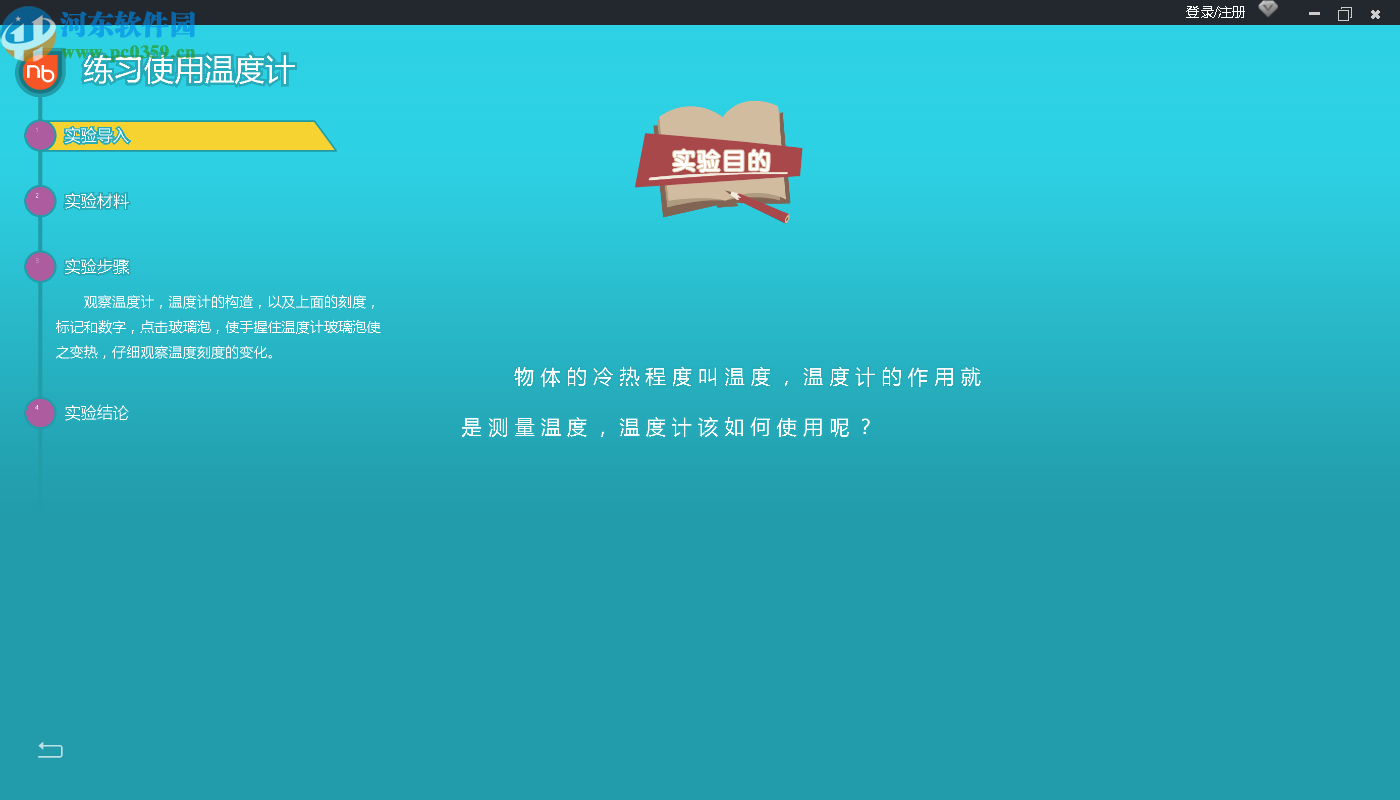Click the numbered circle beside 实验步骤
This screenshot has height=800, width=1400.
coord(40,266)
